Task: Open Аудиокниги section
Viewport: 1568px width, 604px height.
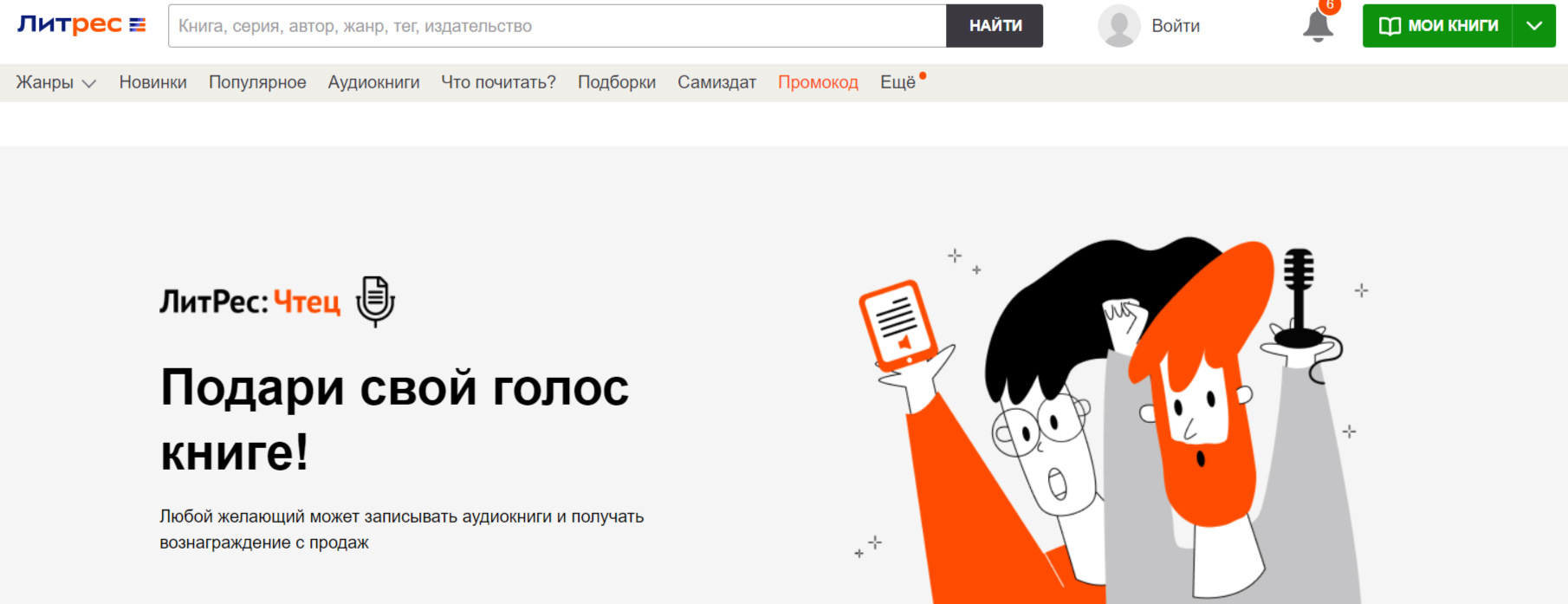Action: (x=373, y=82)
